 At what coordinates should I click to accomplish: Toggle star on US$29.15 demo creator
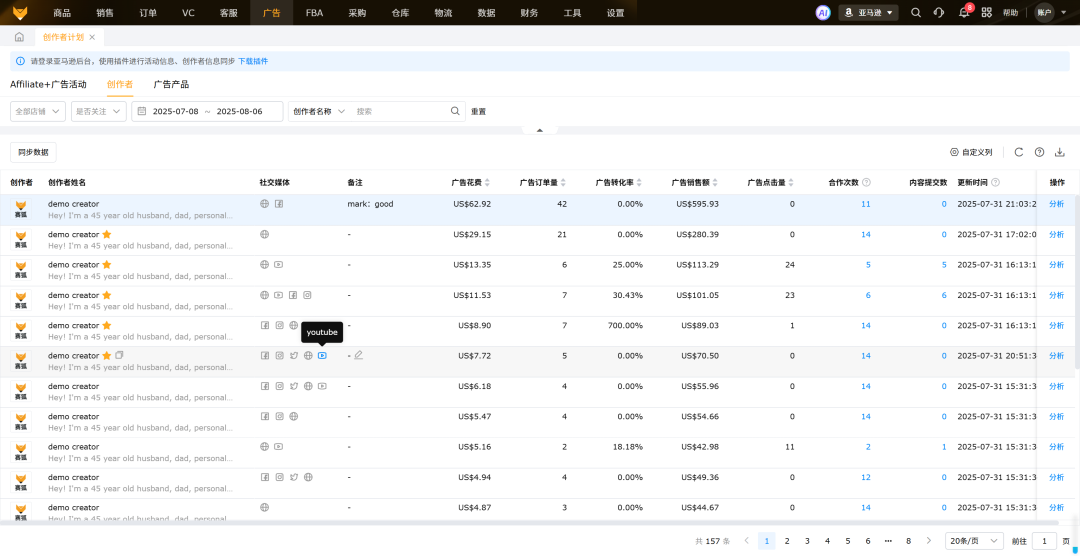(x=107, y=234)
